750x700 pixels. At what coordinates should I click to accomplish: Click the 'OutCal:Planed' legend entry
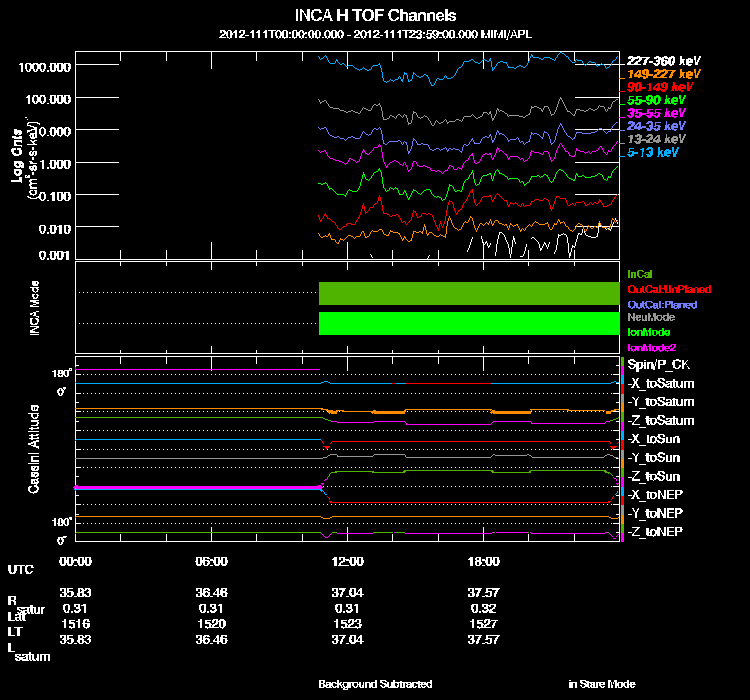(662, 305)
